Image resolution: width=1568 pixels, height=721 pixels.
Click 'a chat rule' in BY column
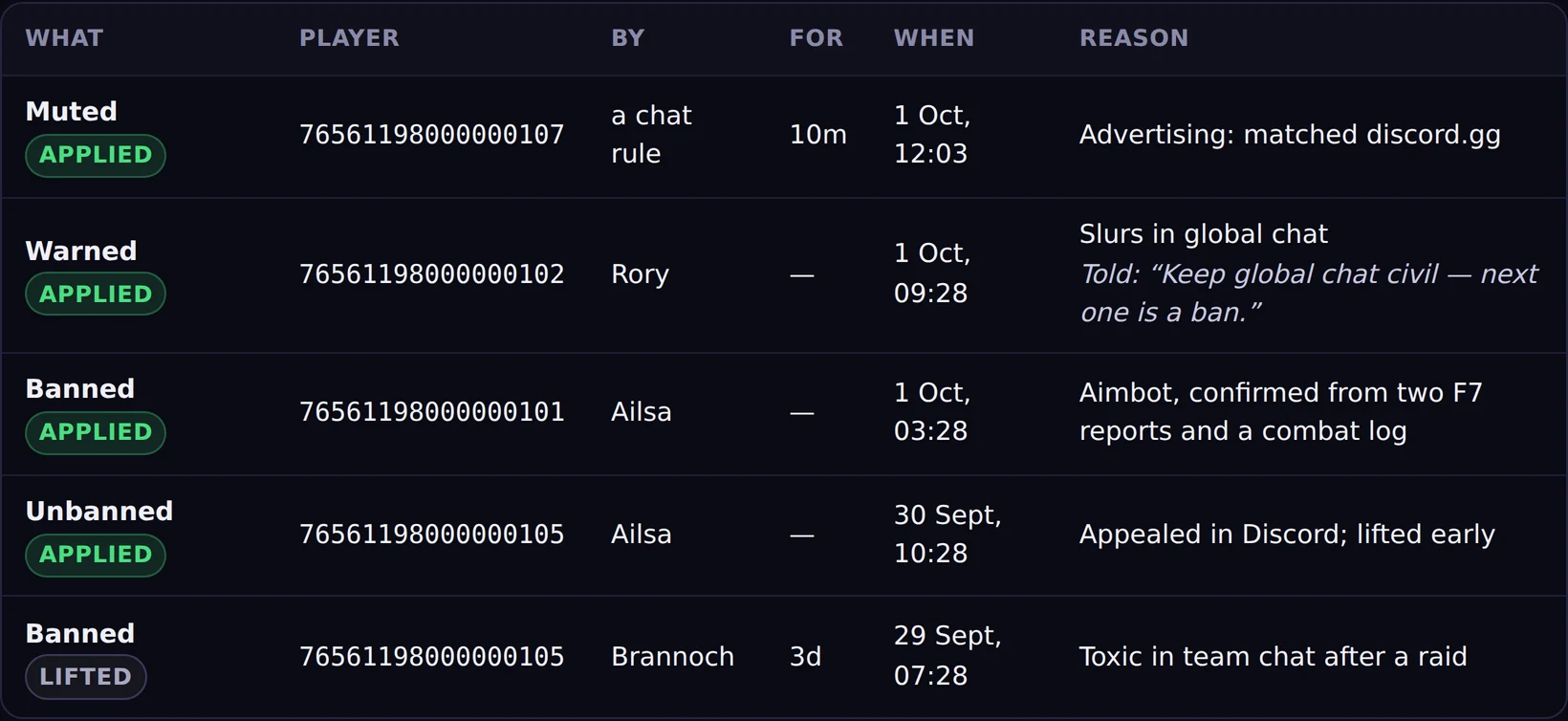(x=651, y=135)
